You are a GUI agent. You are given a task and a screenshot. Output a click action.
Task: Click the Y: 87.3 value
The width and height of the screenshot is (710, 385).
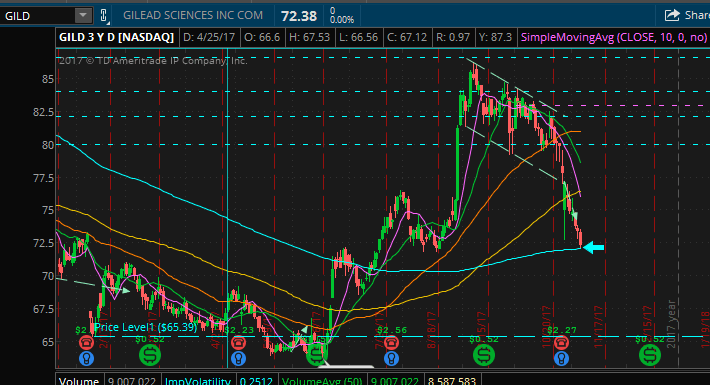point(495,37)
